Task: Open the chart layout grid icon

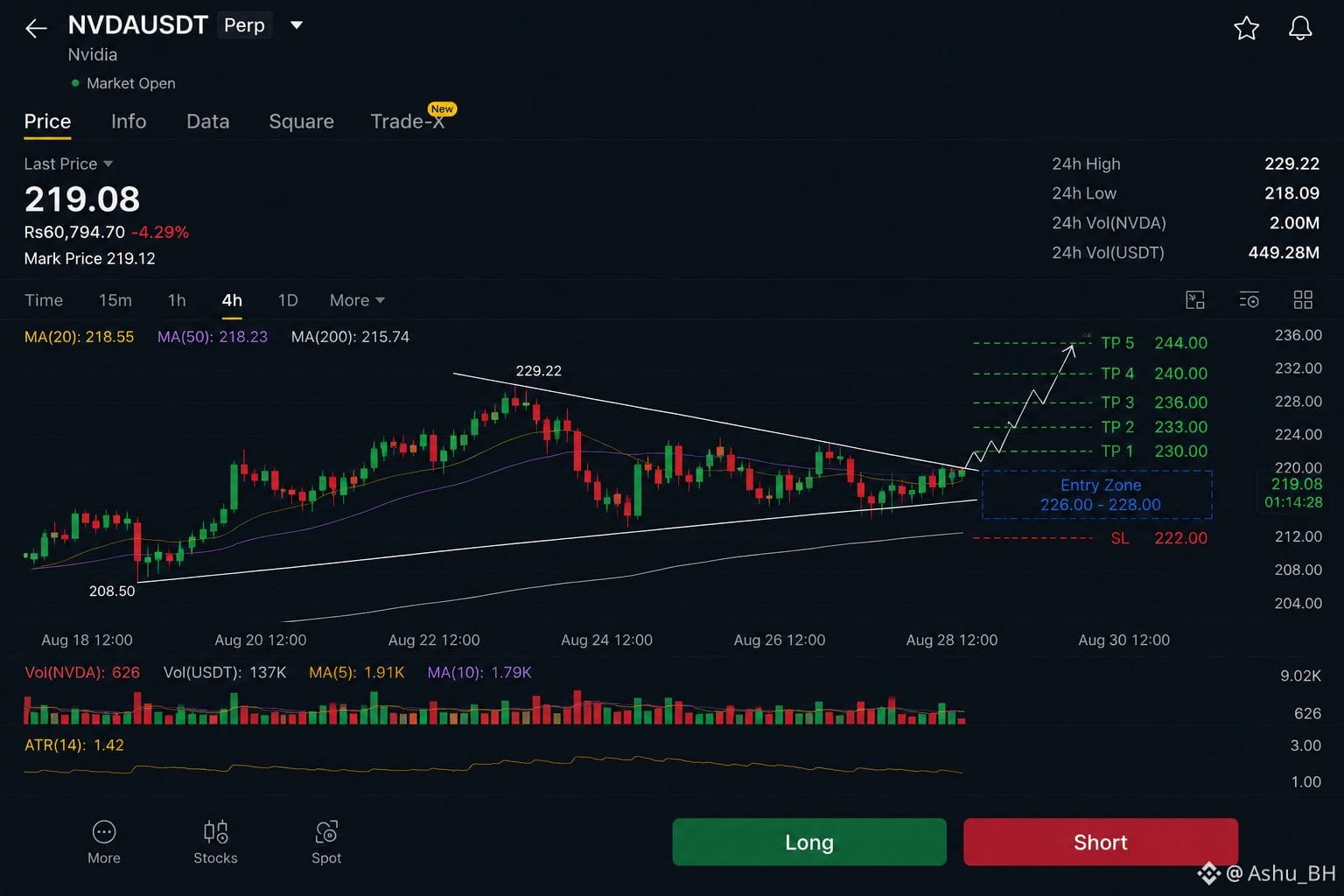Action: pyautogui.click(x=1303, y=300)
